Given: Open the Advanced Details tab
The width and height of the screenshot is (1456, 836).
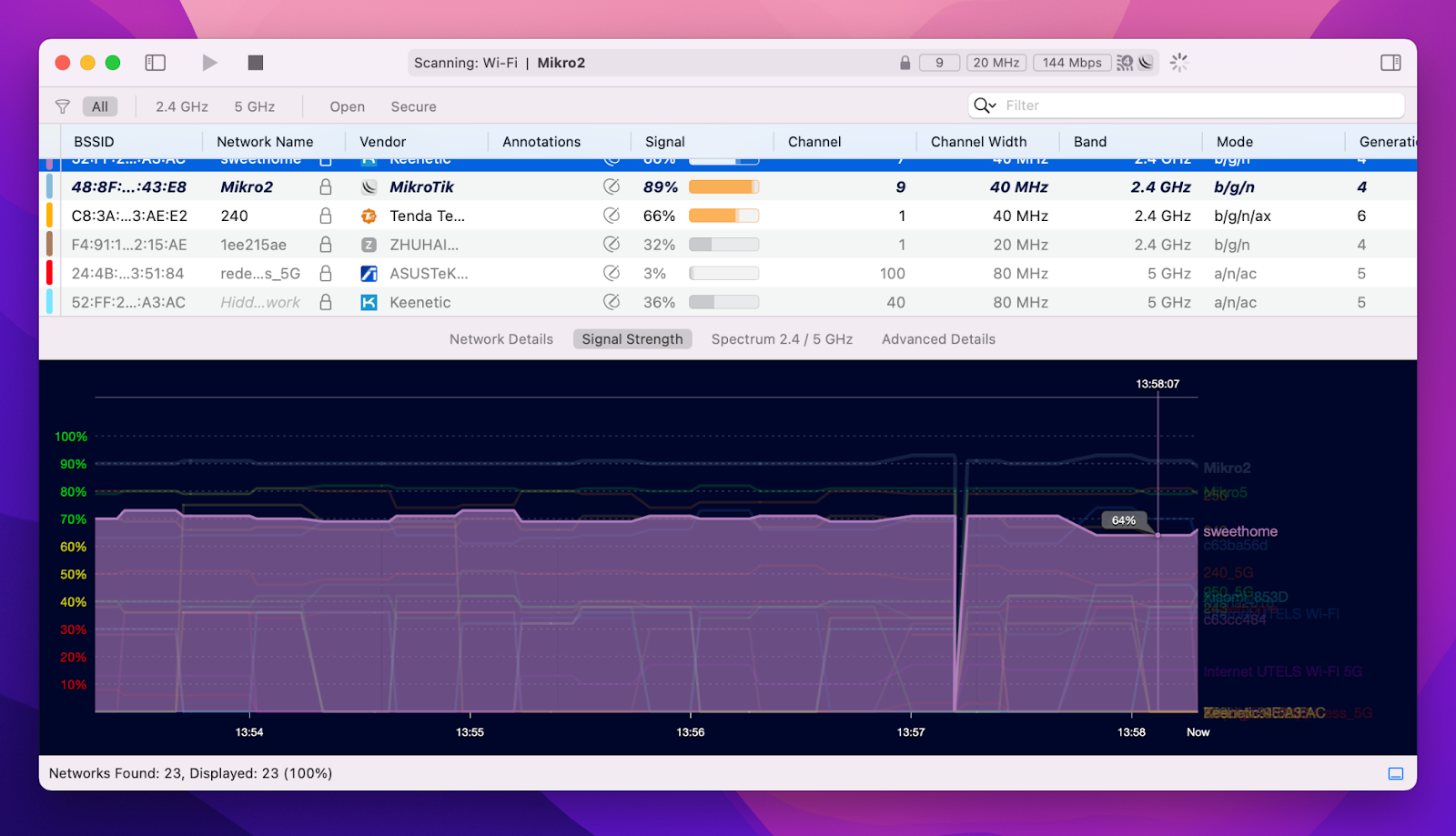Looking at the screenshot, I should [939, 339].
